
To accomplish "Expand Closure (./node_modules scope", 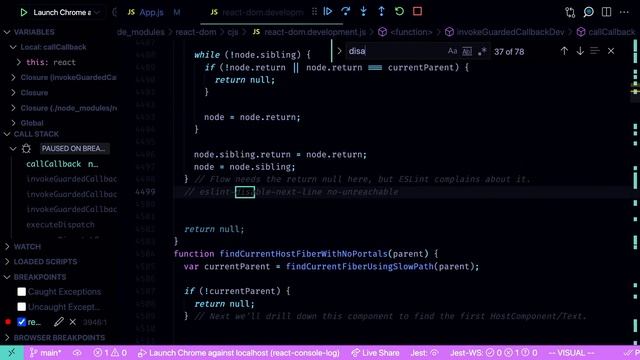I will (13, 108).
